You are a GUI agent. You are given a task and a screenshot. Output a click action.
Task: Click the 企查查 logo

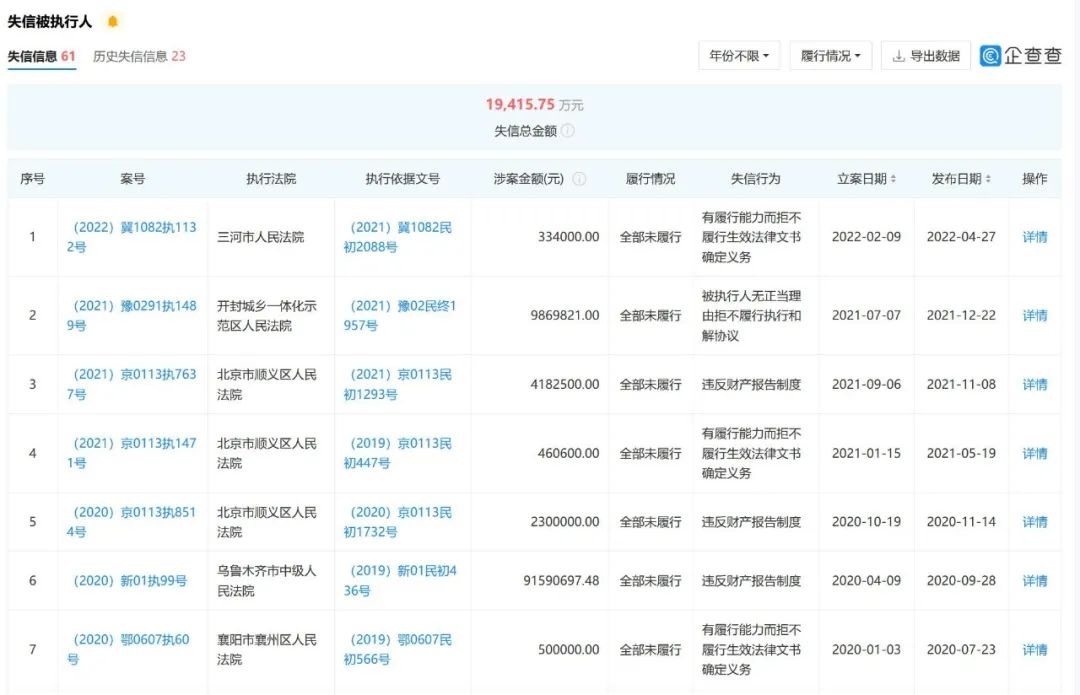pos(1021,55)
